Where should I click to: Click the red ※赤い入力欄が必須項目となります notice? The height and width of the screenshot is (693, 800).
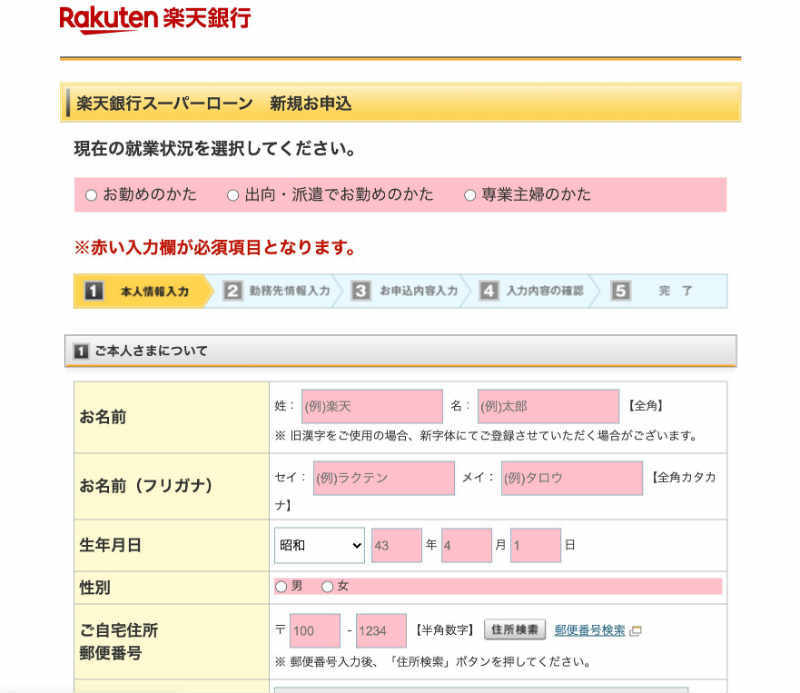[215, 248]
